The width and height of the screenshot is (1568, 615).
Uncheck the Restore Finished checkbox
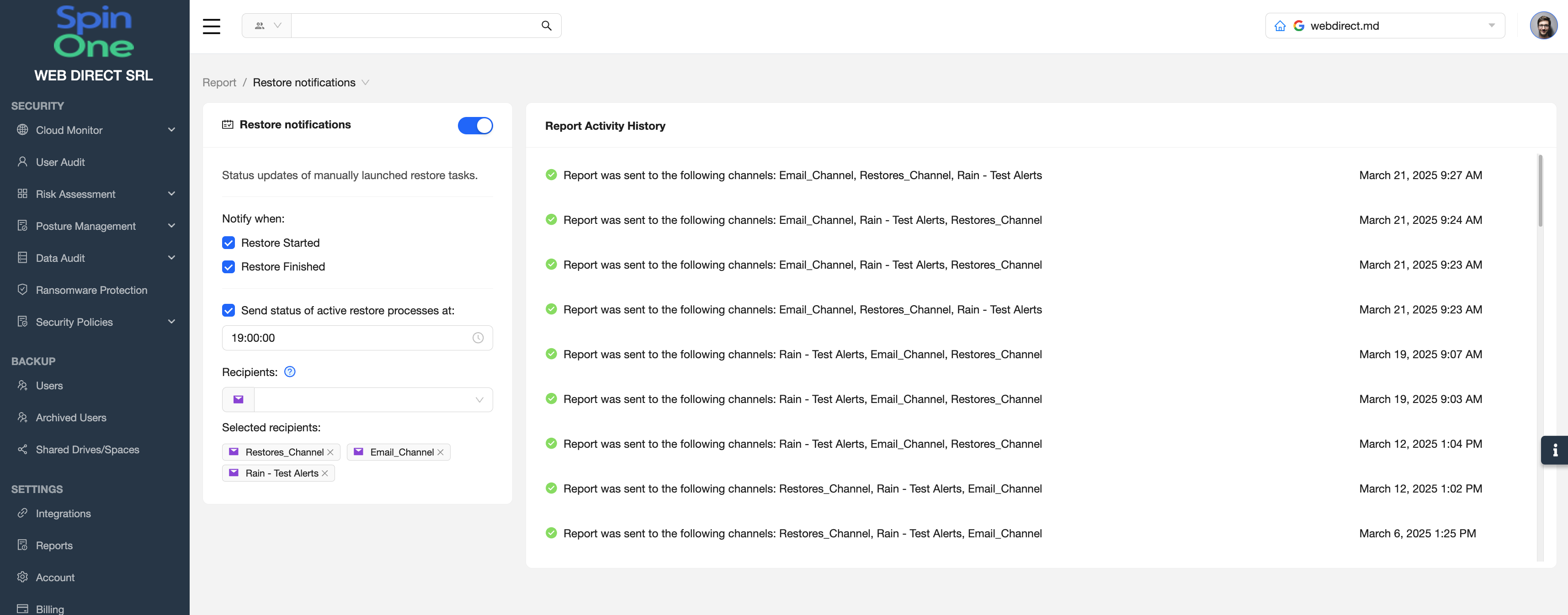(x=228, y=266)
